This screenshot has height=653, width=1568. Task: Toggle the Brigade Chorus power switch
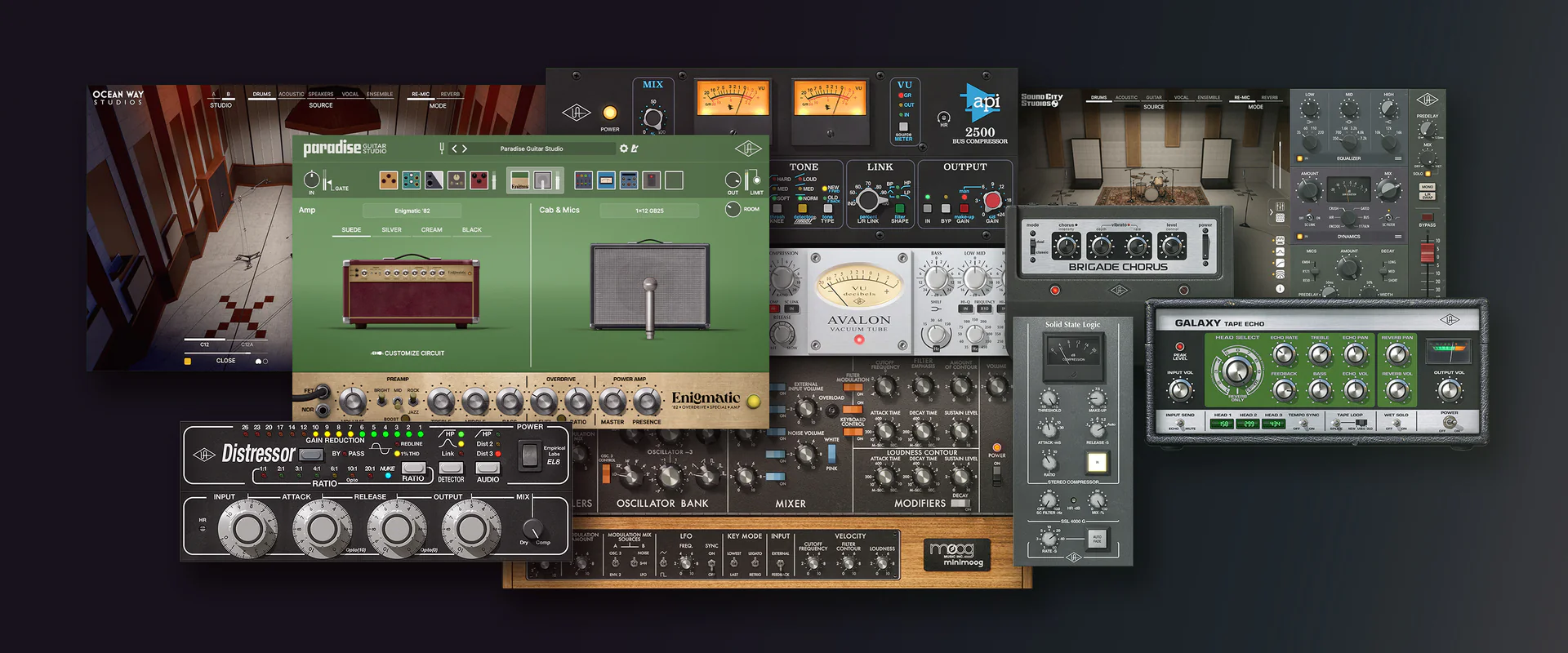pyautogui.click(x=1205, y=246)
